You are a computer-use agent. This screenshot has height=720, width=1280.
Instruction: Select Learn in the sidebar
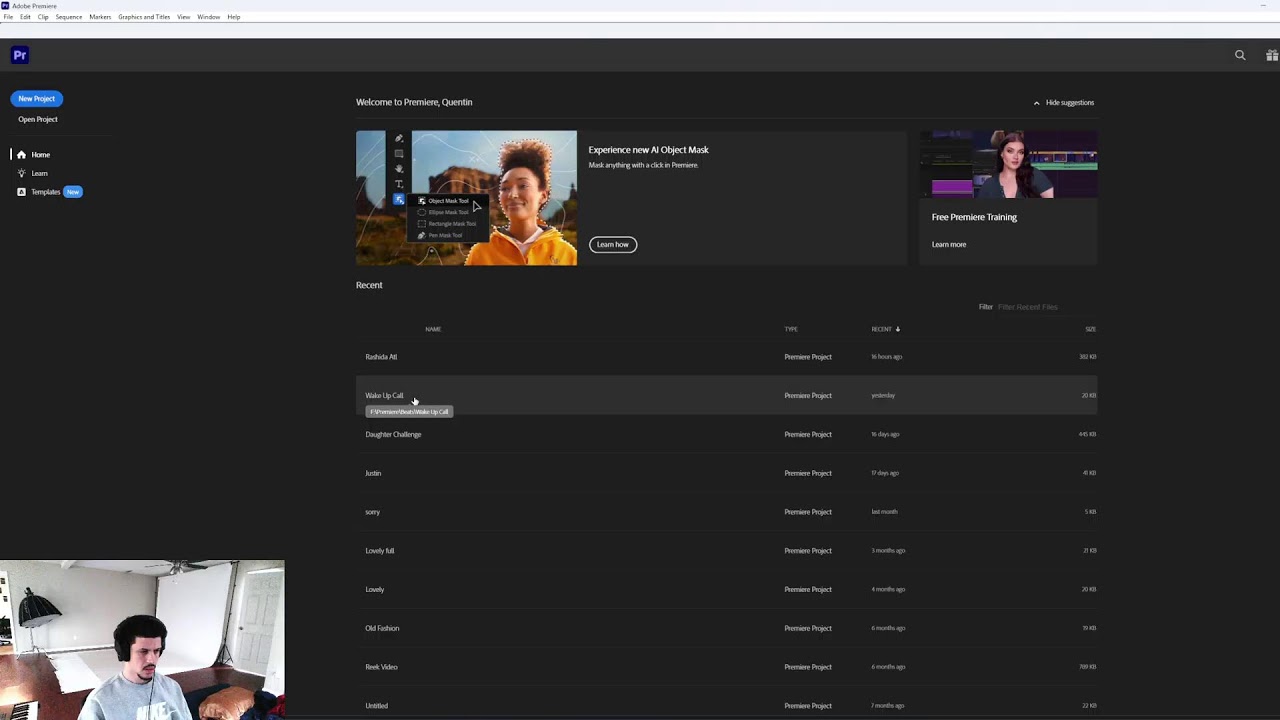point(39,173)
